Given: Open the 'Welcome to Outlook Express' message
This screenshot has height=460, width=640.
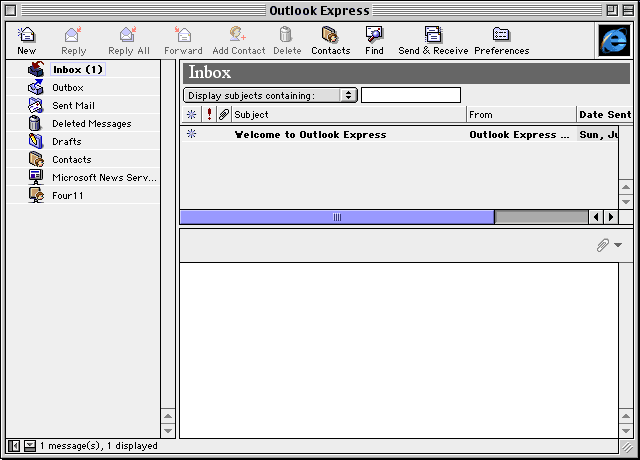Looking at the screenshot, I should pyautogui.click(x=310, y=134).
